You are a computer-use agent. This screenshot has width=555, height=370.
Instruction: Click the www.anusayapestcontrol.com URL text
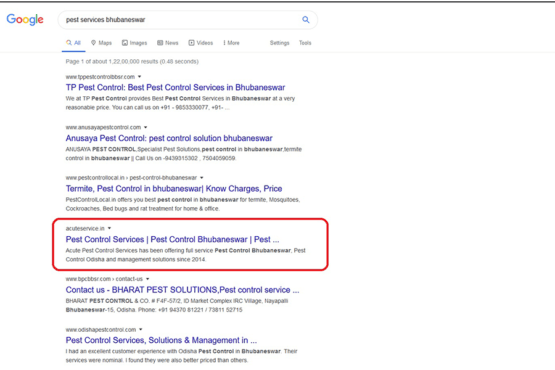tap(103, 127)
